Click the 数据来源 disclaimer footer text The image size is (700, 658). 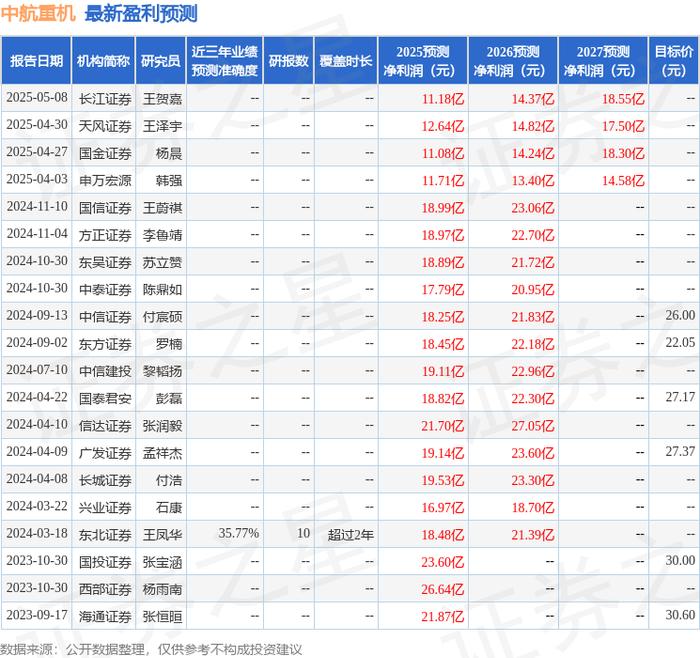click(151, 649)
